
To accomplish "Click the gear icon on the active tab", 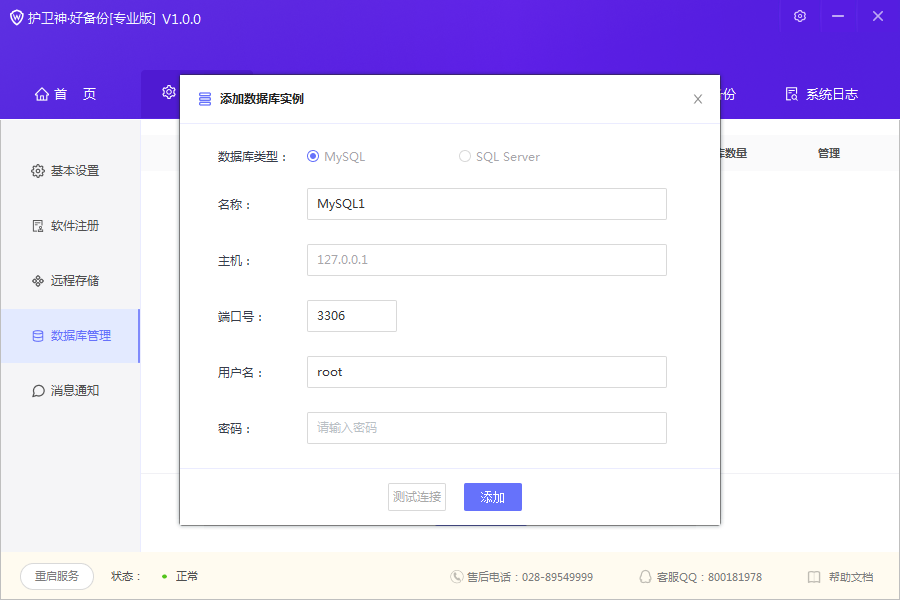I will (169, 92).
